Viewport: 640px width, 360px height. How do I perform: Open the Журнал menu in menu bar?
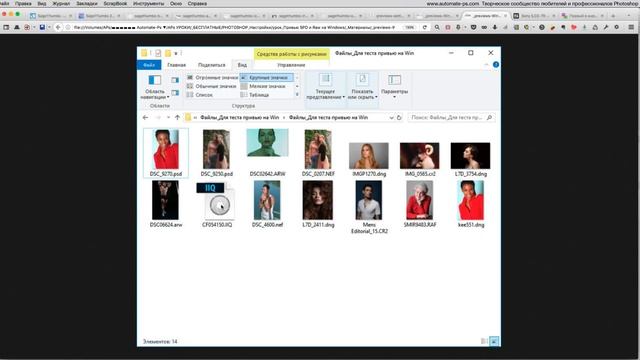tap(61, 3)
